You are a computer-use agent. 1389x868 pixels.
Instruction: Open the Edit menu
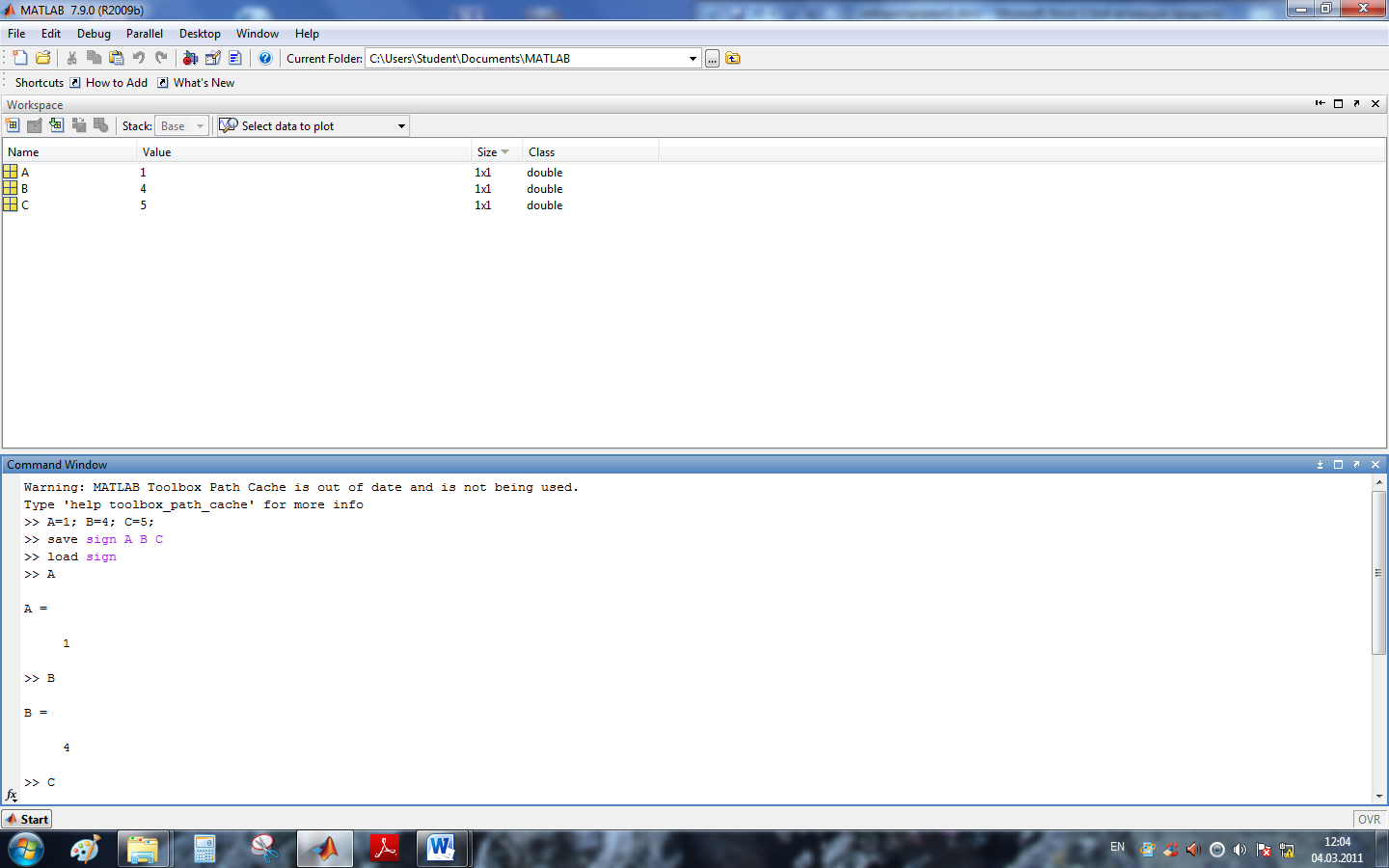[x=51, y=34]
